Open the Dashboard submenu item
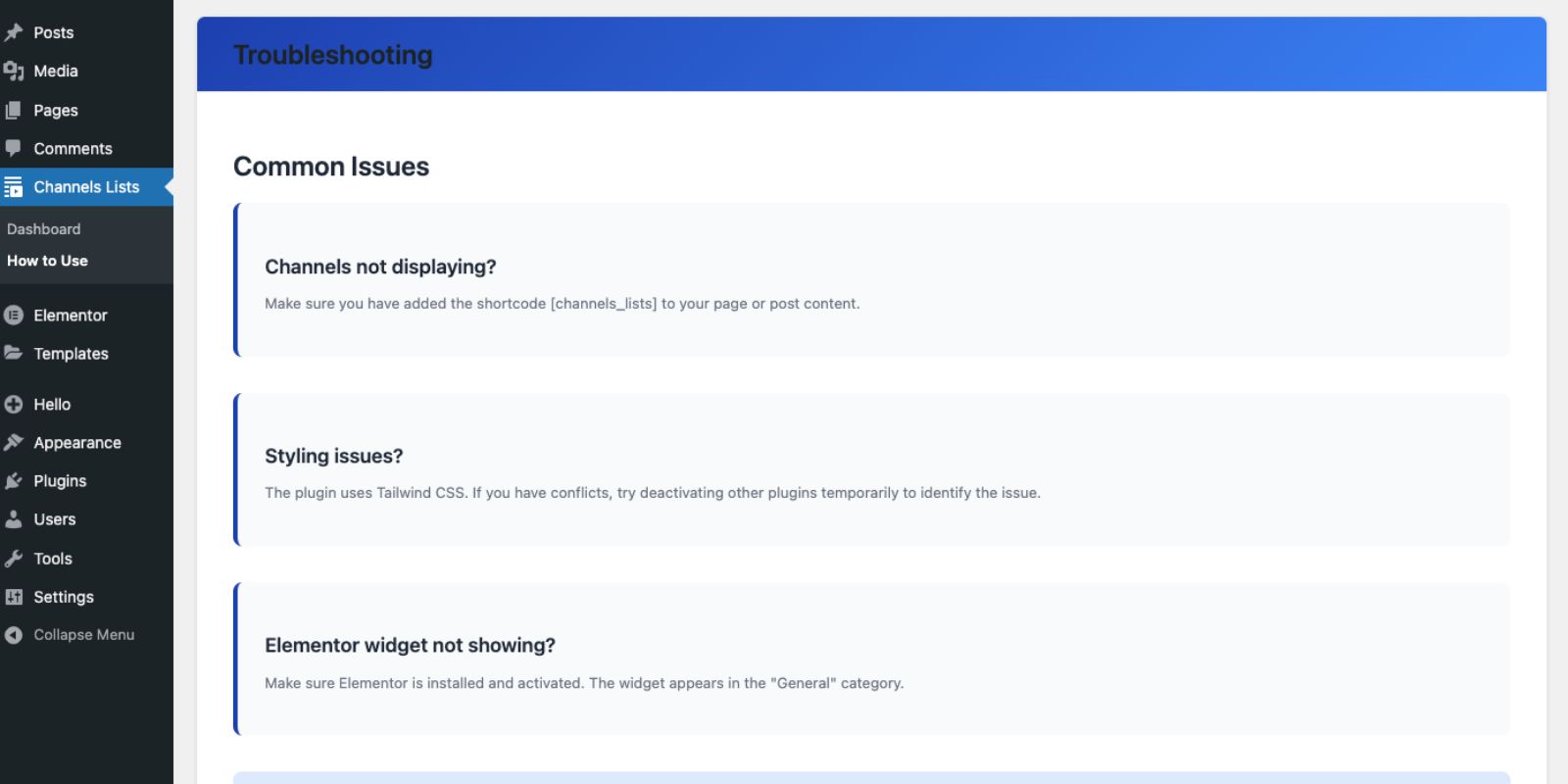 tap(44, 229)
